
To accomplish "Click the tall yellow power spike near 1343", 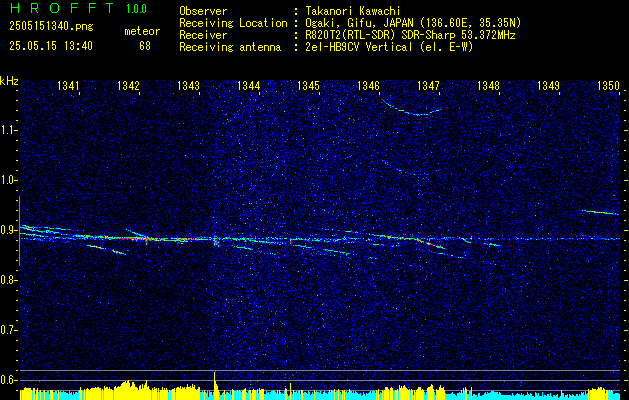I will [215, 385].
